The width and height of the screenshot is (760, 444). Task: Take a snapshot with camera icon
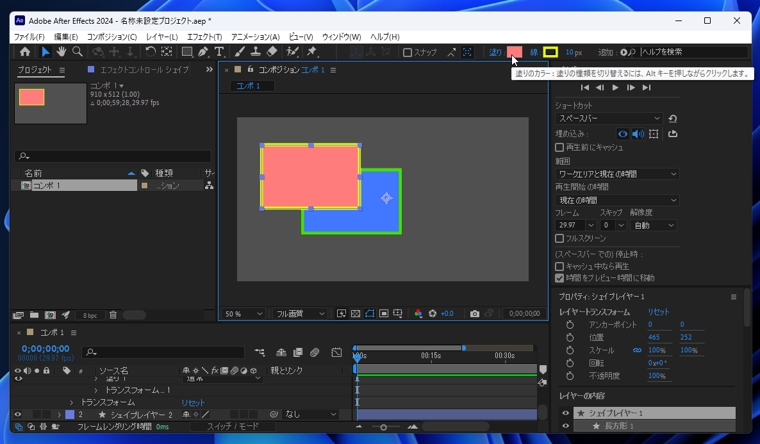pyautogui.click(x=474, y=314)
